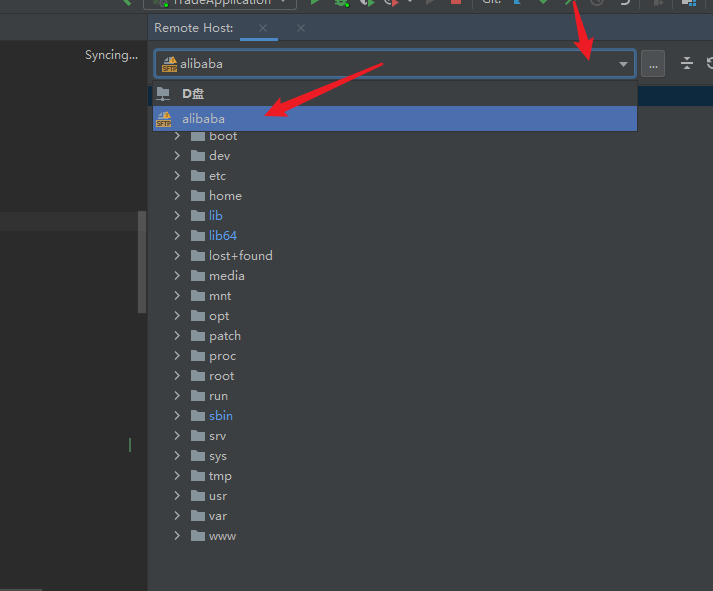The height and width of the screenshot is (591, 713).
Task: Expand the sbin folder chevron
Action: tap(177, 416)
